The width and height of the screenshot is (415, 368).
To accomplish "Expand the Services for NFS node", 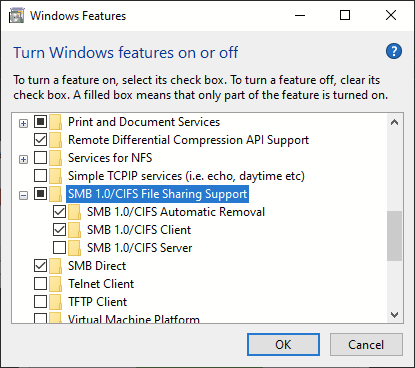I will [x=23, y=160].
